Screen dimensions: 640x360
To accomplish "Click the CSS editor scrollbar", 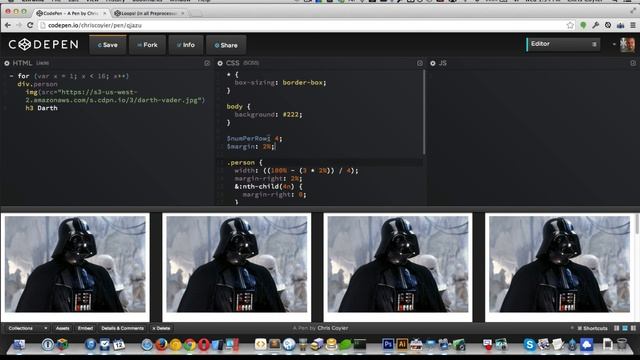I will click(x=424, y=112).
